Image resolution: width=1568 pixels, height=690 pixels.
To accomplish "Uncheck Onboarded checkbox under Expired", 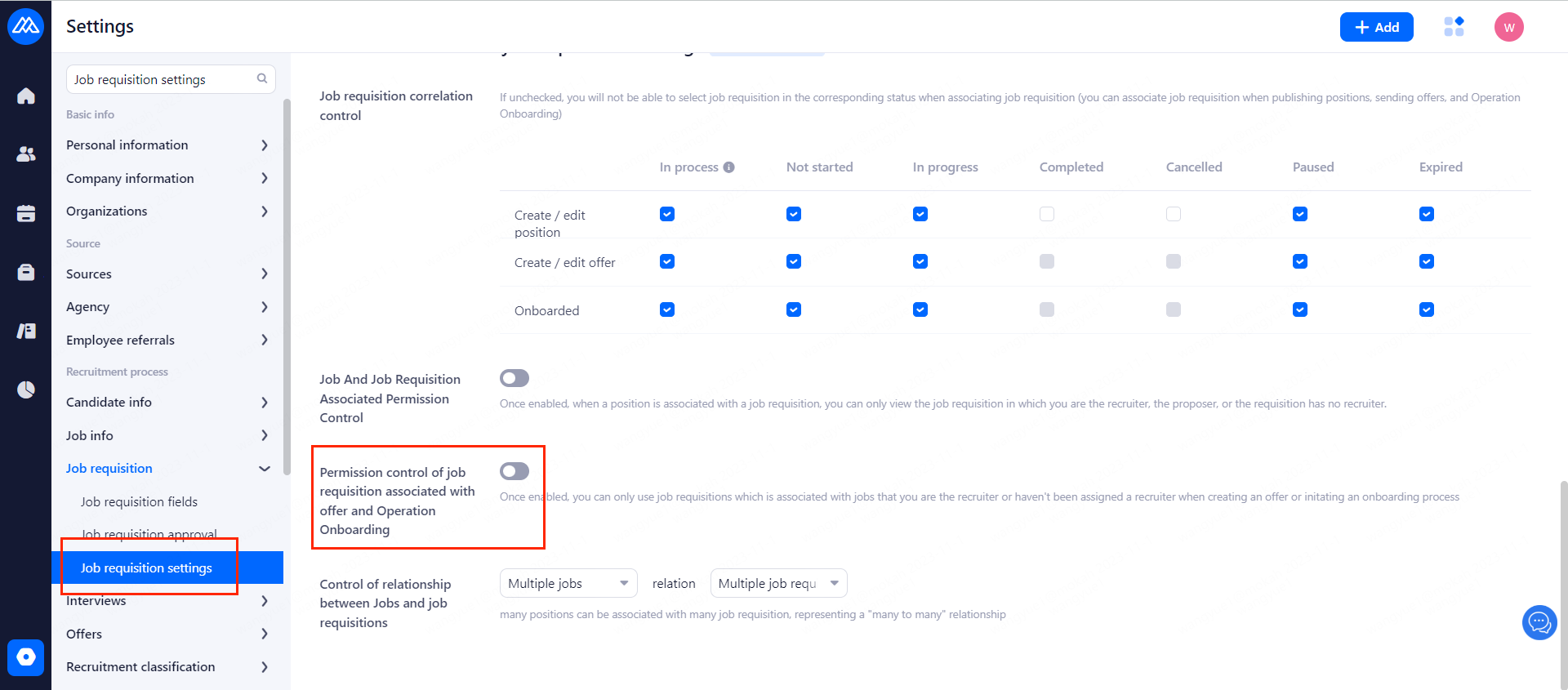I will (x=1427, y=309).
